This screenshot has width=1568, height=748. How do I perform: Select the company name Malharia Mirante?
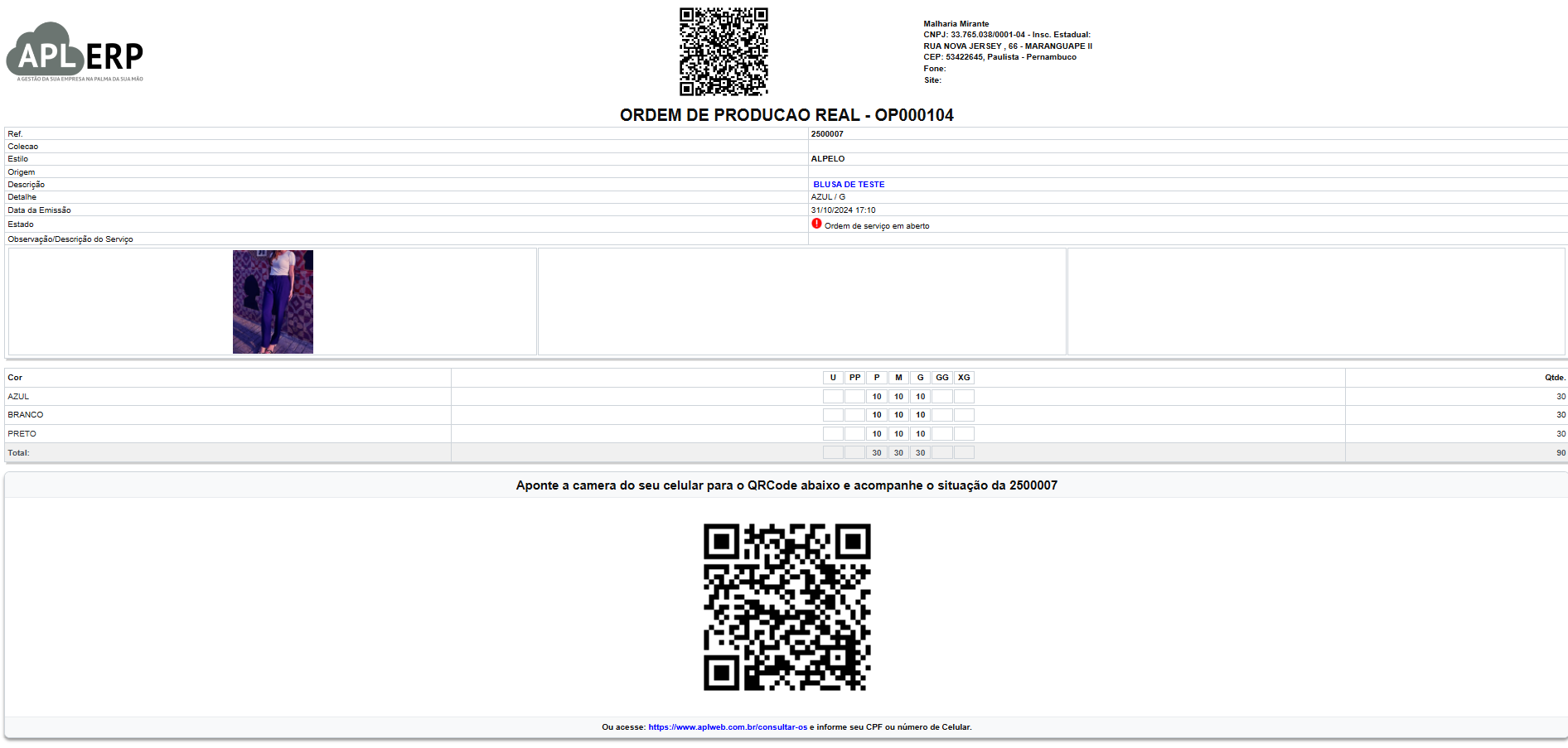(956, 24)
